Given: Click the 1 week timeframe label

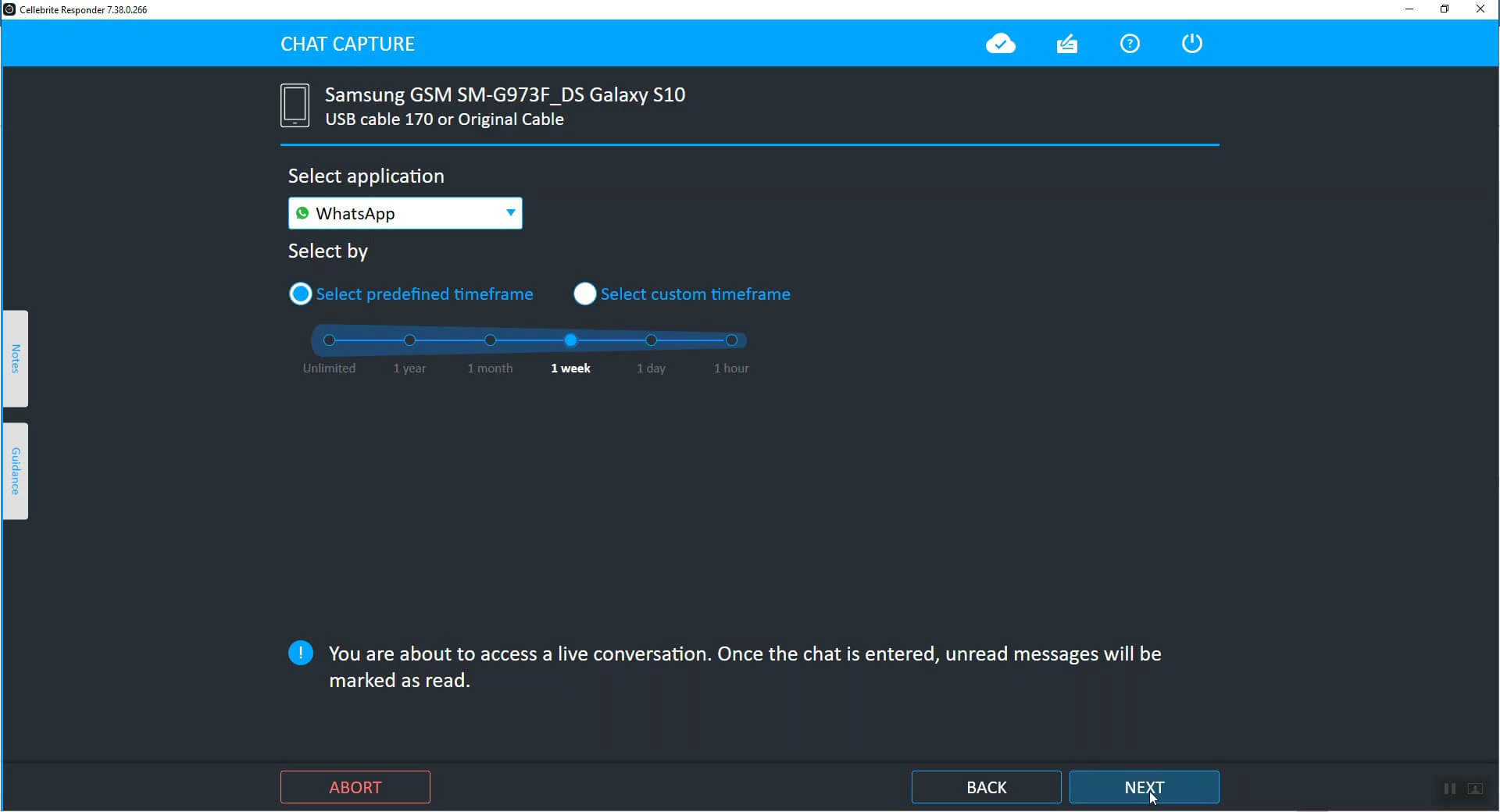Looking at the screenshot, I should tap(570, 368).
